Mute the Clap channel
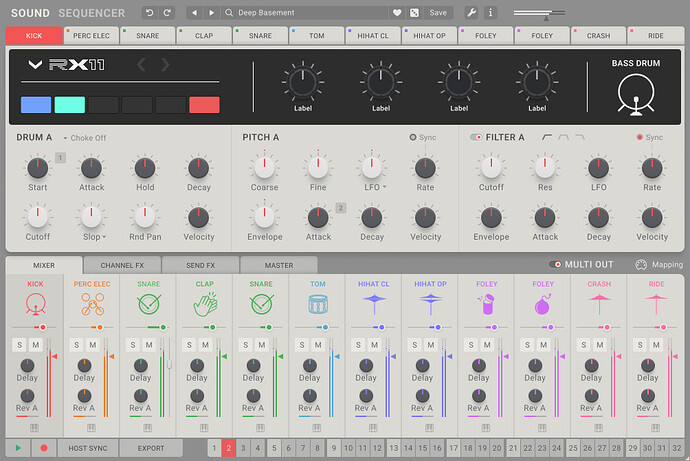 pyautogui.click(x=205, y=345)
